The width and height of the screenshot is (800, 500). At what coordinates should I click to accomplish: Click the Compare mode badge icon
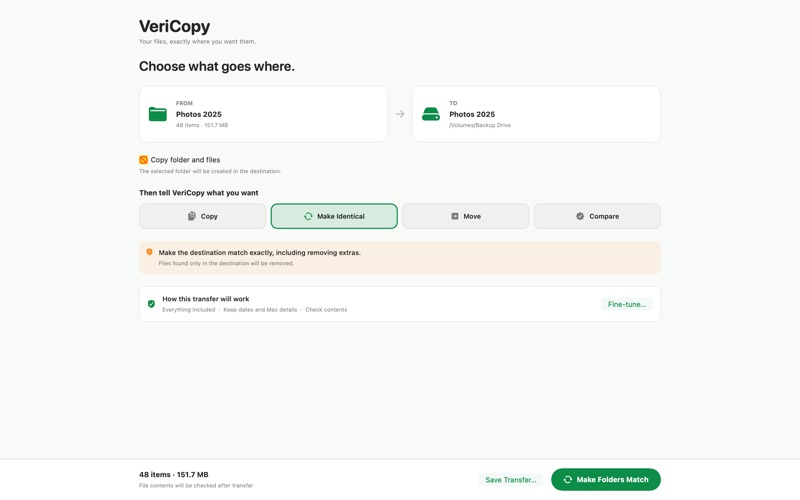580,216
